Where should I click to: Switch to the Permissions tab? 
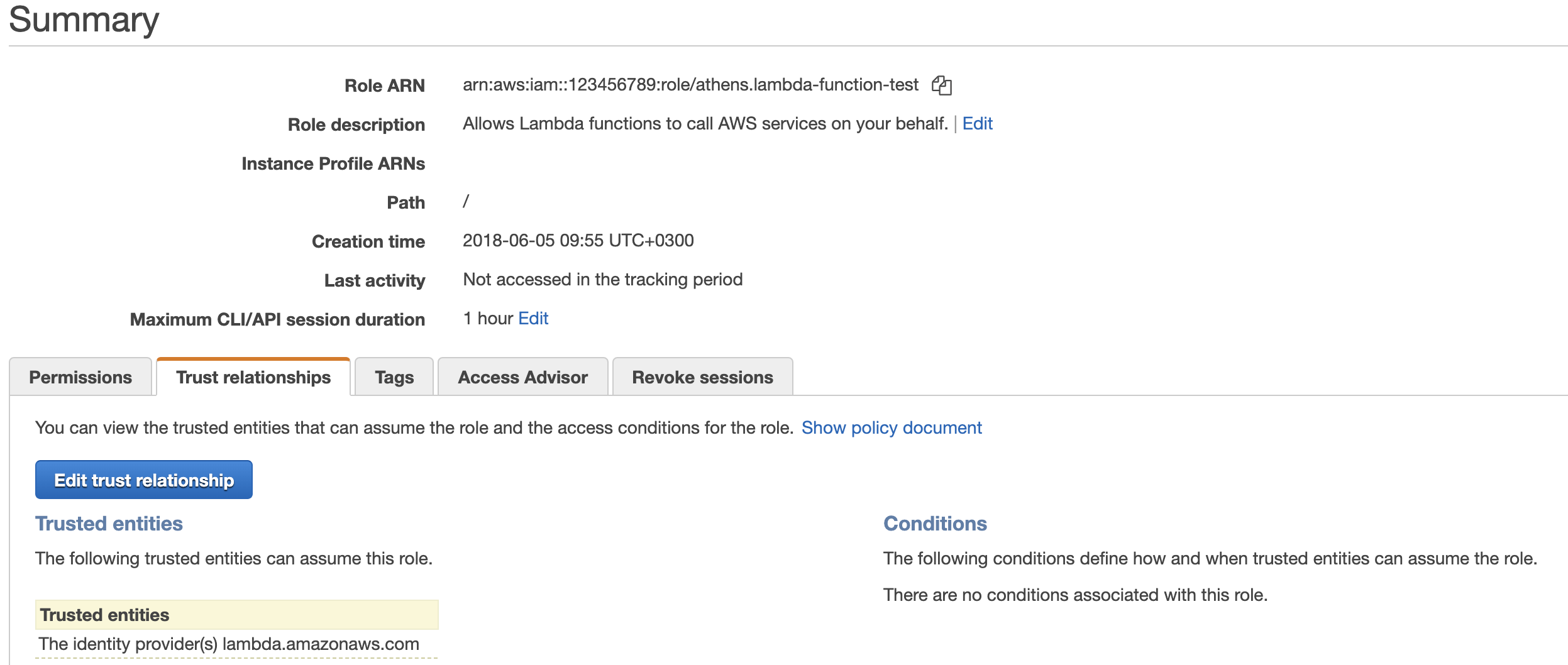click(80, 377)
